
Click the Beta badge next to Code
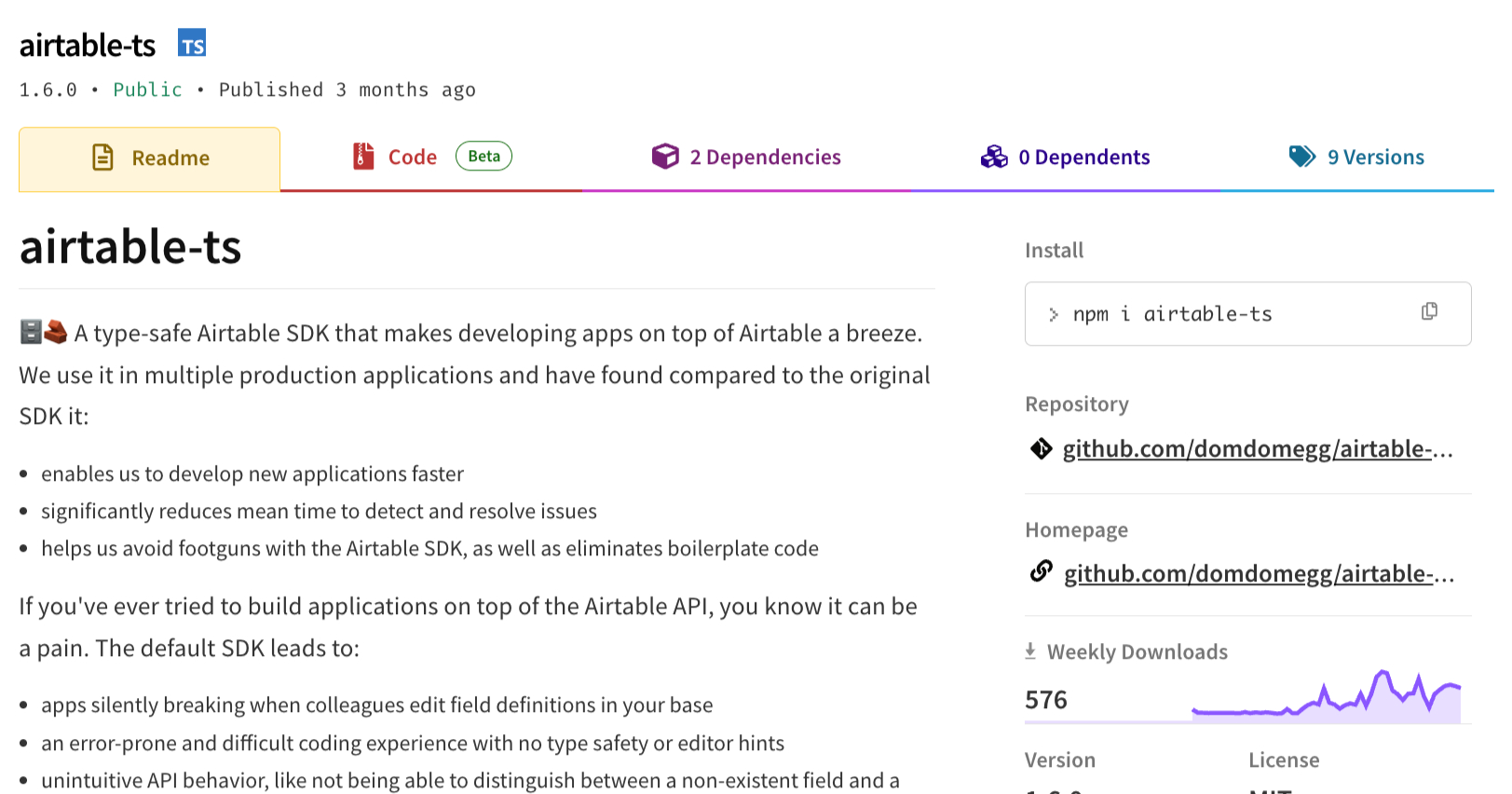[x=484, y=157]
